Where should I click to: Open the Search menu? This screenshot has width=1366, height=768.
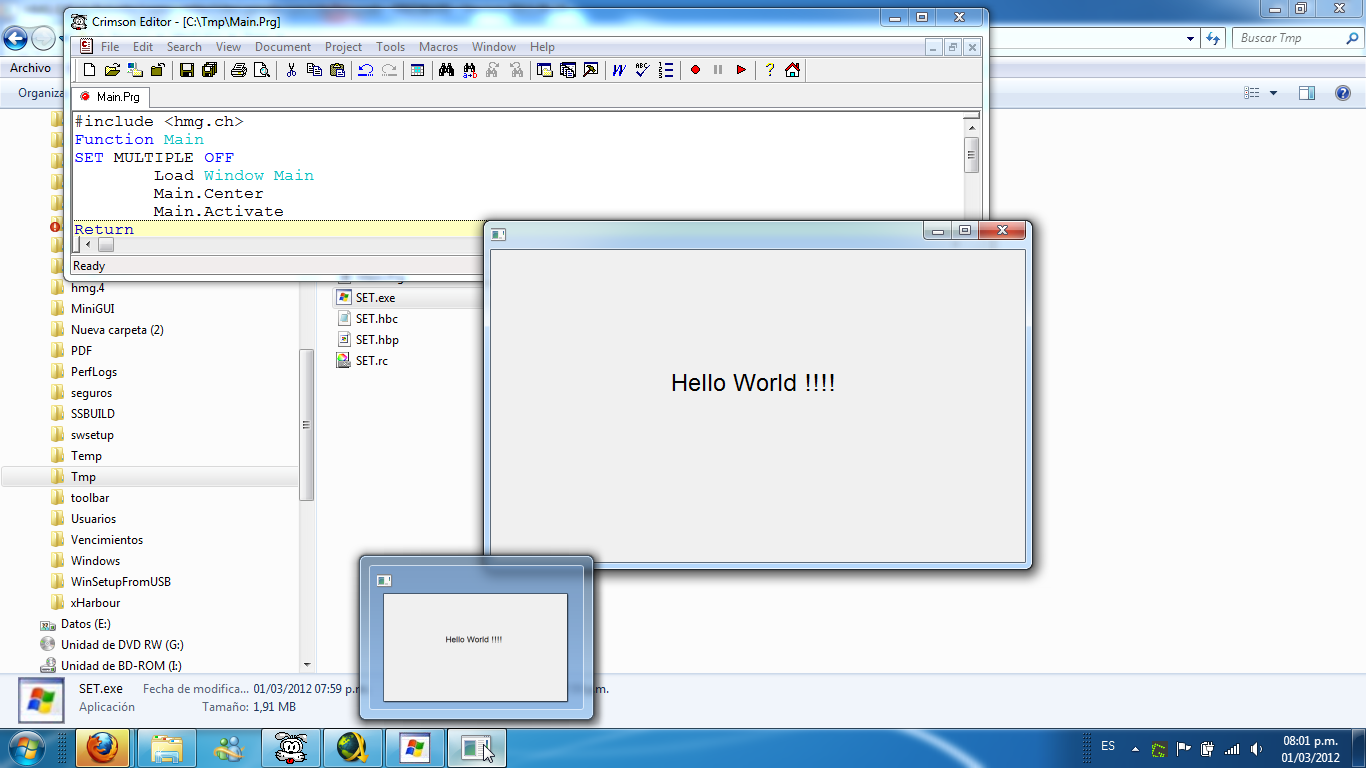184,47
